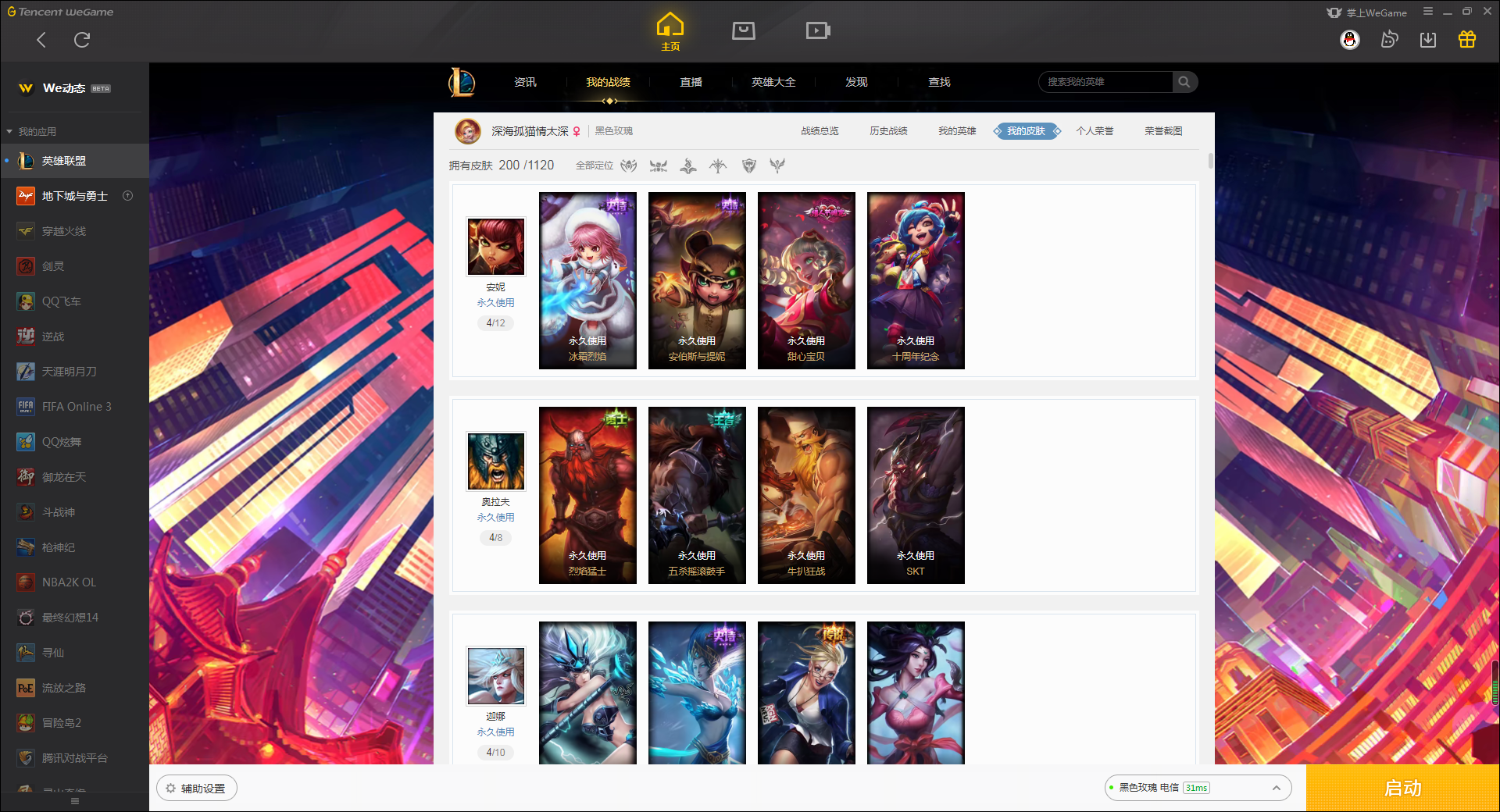This screenshot has width=1500, height=812.
Task: Open the video live icon in top bar
Action: coord(818,30)
